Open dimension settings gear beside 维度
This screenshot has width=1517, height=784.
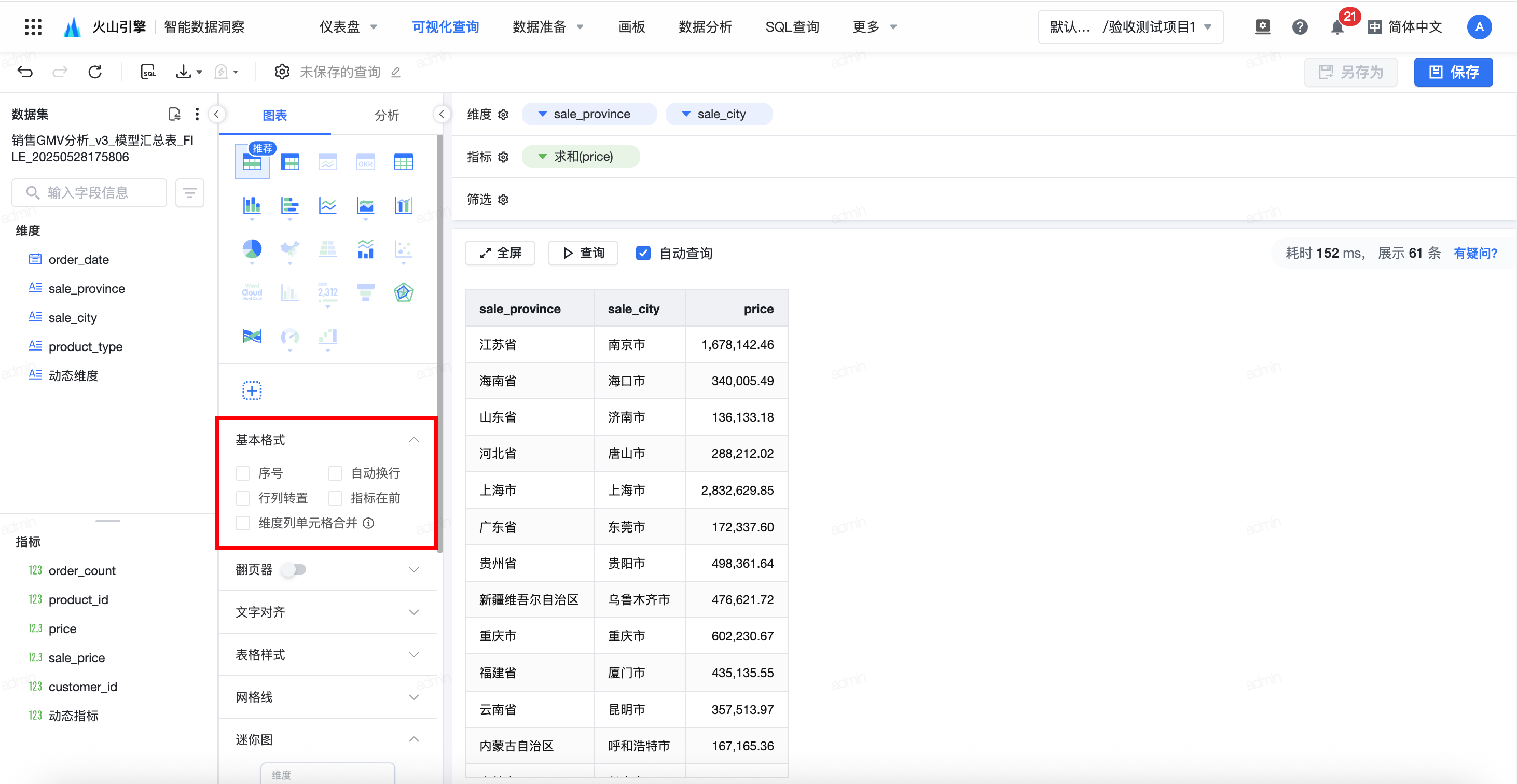[x=503, y=114]
